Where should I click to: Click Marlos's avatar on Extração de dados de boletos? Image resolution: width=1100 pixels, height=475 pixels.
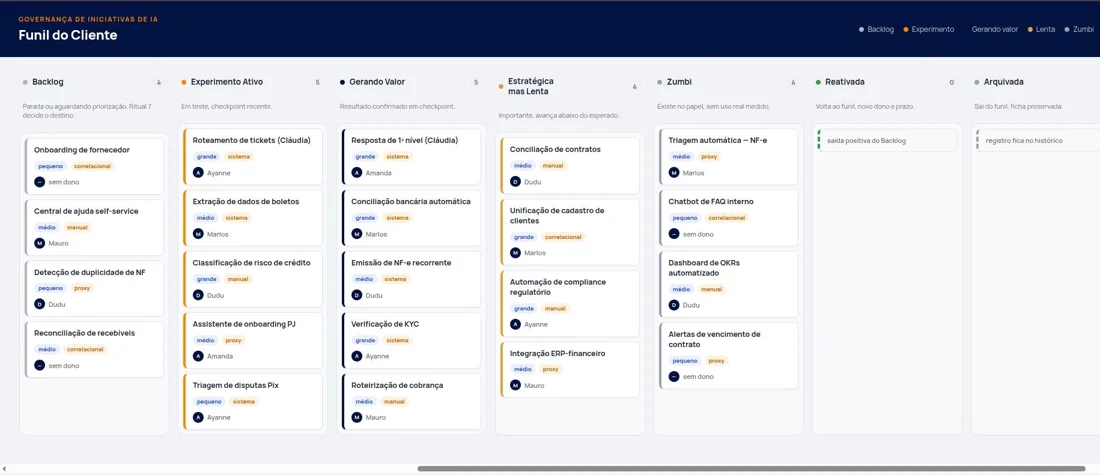coord(198,234)
